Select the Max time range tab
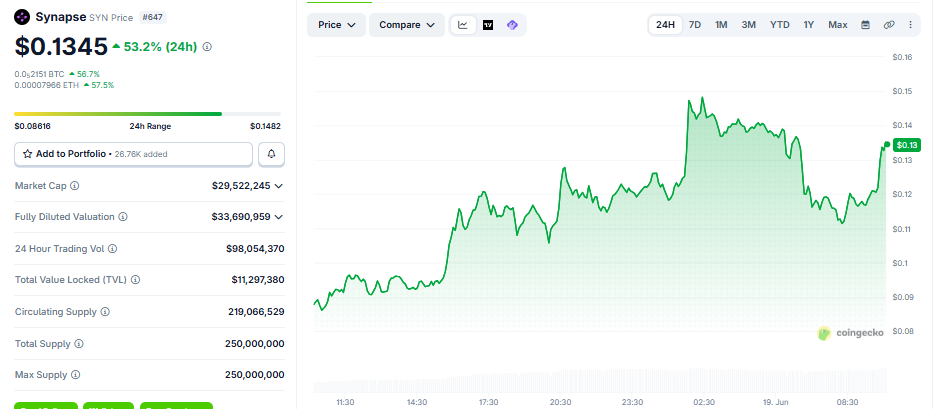The width and height of the screenshot is (934, 409). [x=838, y=25]
